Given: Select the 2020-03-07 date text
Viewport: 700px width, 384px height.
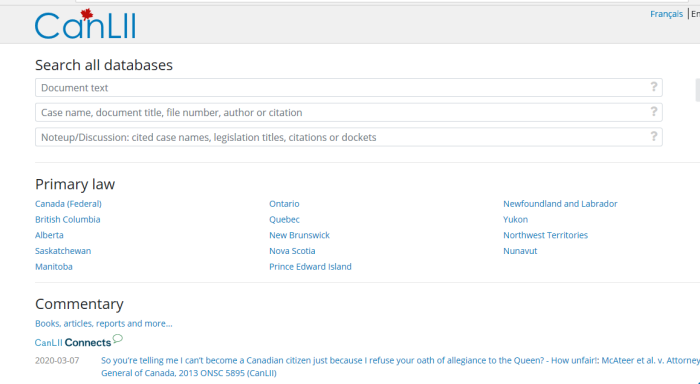Looking at the screenshot, I should (57, 360).
